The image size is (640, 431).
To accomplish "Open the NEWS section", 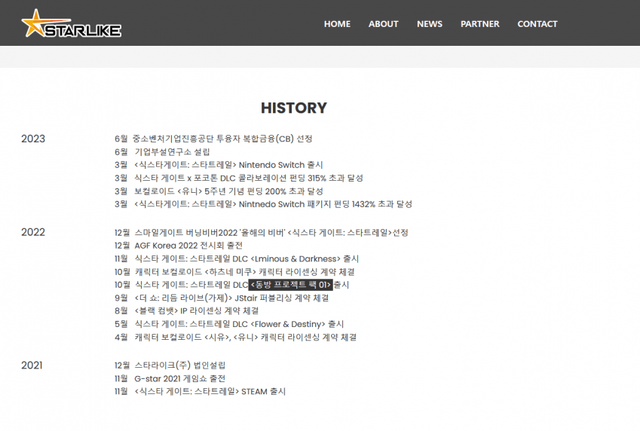I will tap(429, 24).
